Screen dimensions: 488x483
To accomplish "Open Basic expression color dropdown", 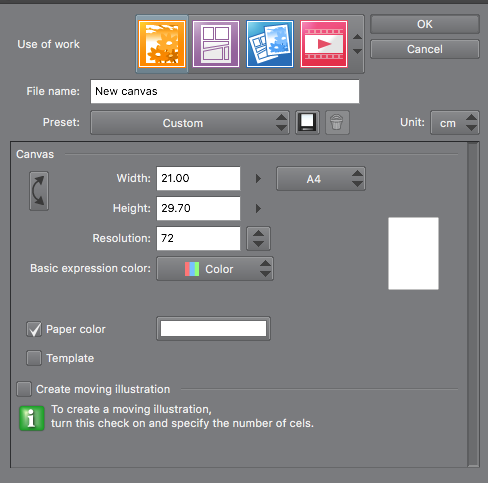I will [215, 269].
